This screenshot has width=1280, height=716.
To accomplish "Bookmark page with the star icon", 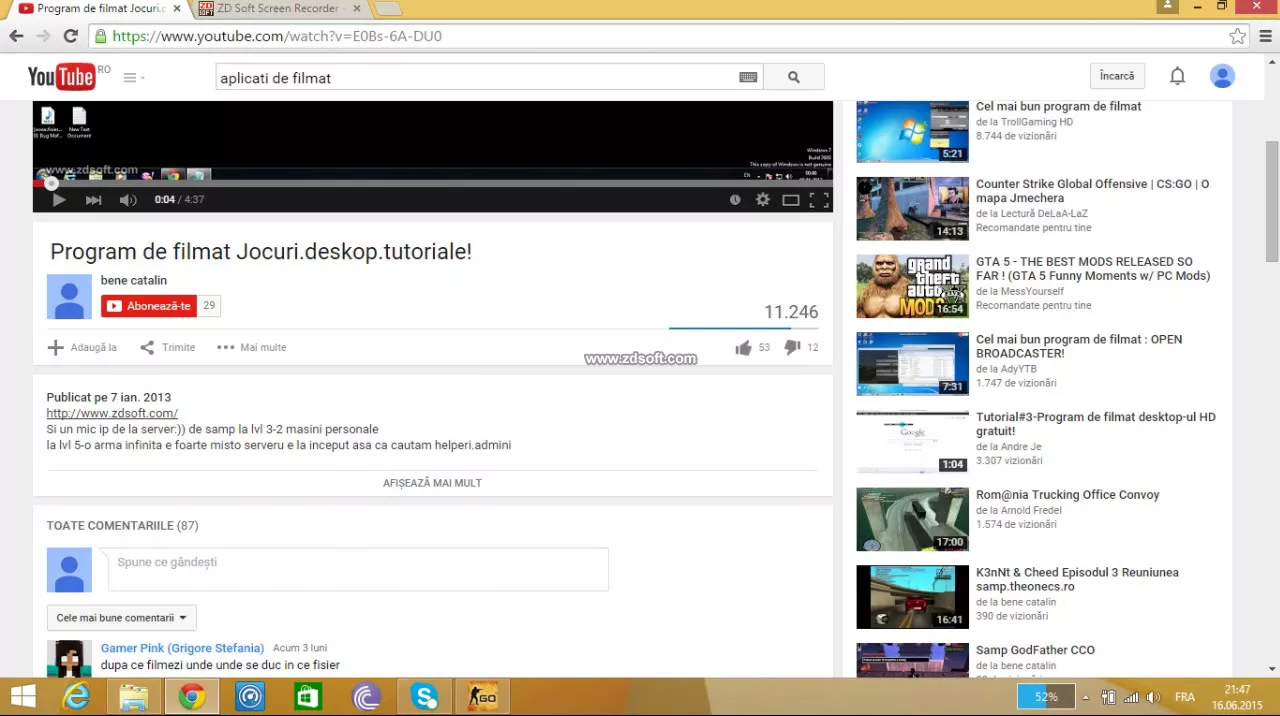I will coord(1238,36).
